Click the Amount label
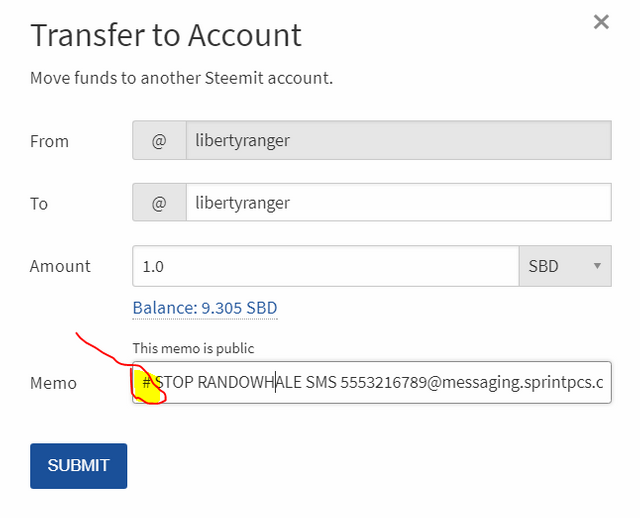This screenshot has width=640, height=518. tap(60, 266)
